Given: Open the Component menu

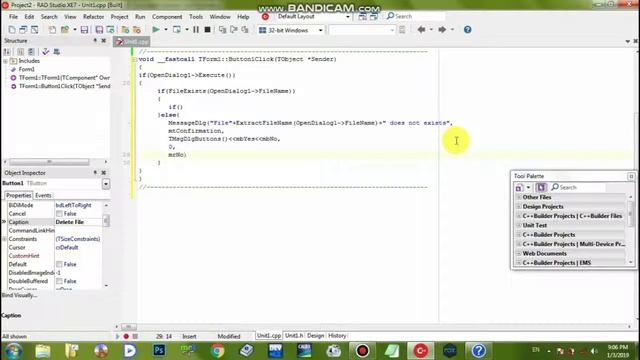Looking at the screenshot, I should click(167, 17).
